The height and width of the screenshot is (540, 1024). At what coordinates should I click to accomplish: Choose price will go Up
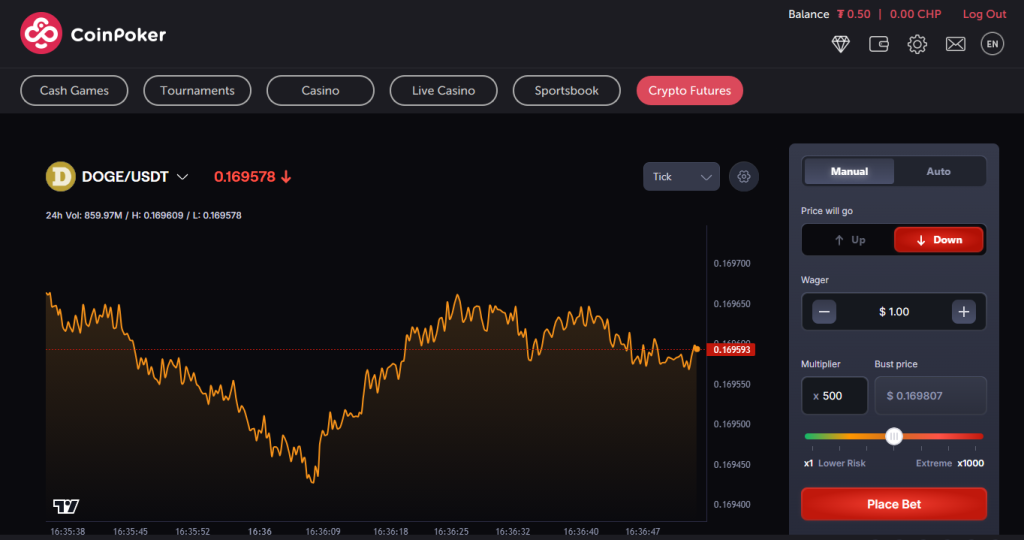click(849, 240)
